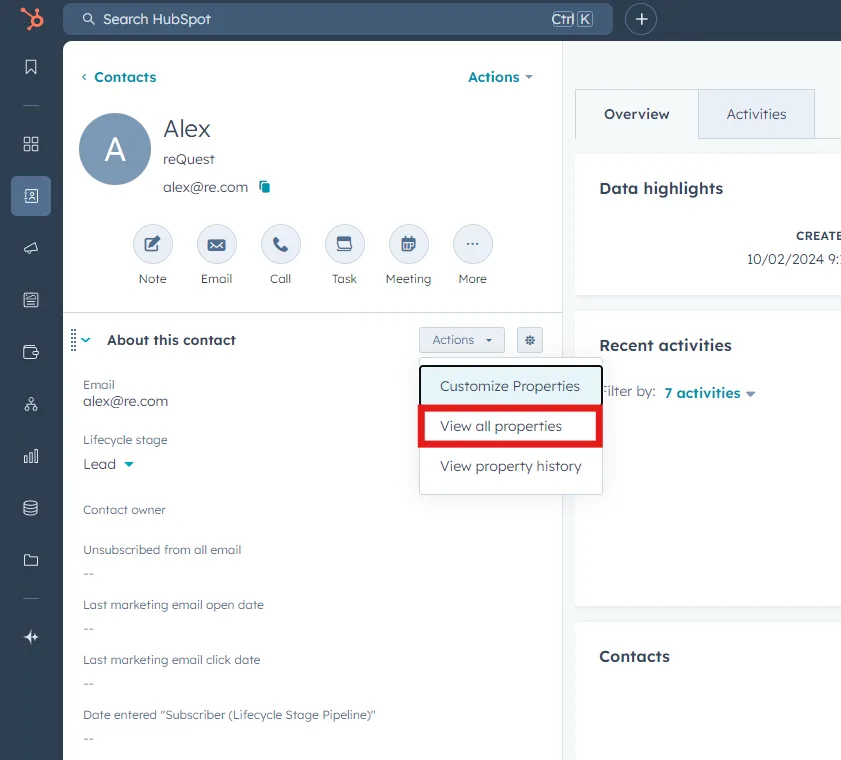
Task: Click the alex@re.com header email
Action: [205, 187]
